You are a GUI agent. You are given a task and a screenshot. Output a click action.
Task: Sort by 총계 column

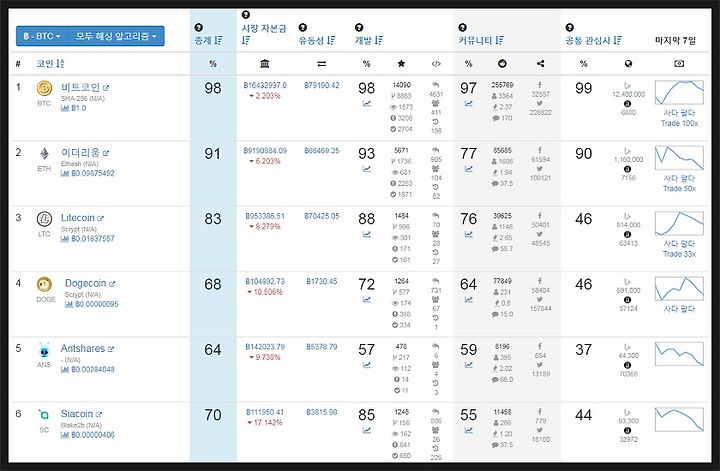point(208,40)
